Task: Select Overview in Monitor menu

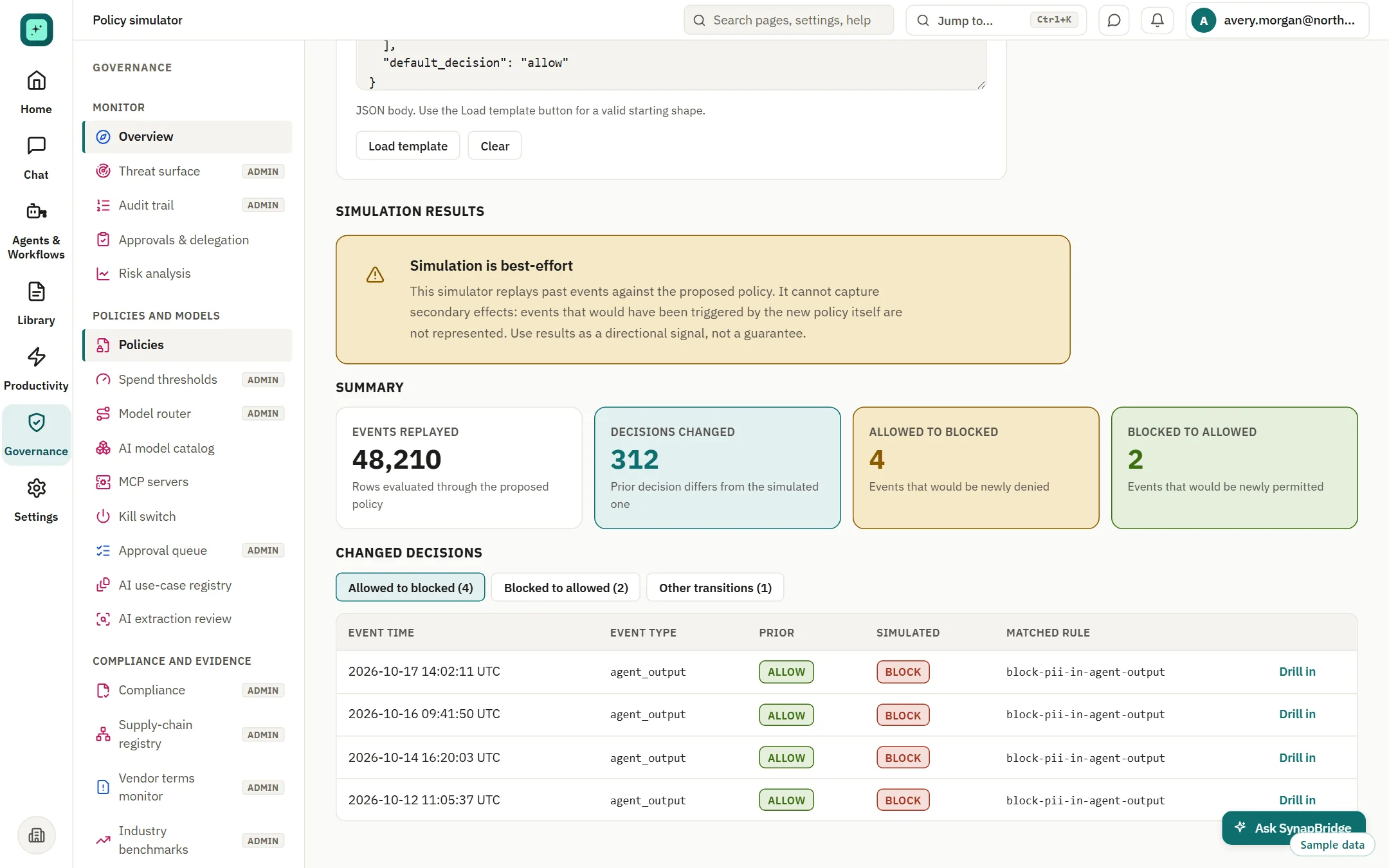Action: 188,136
